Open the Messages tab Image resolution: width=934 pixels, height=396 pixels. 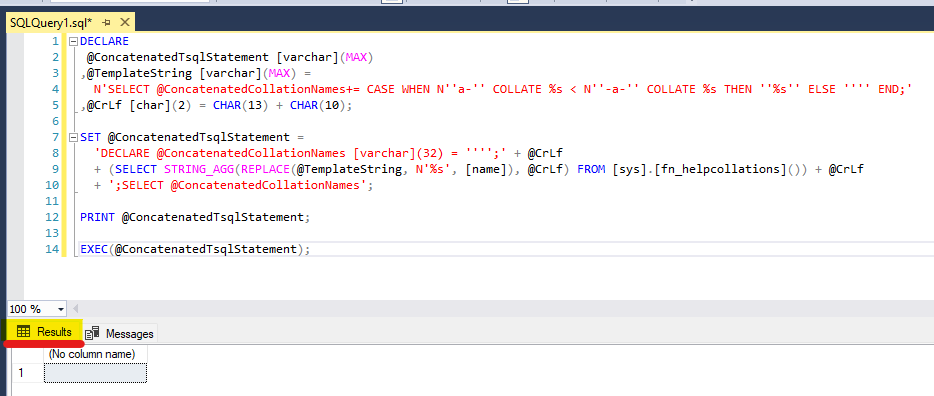pyautogui.click(x=120, y=333)
